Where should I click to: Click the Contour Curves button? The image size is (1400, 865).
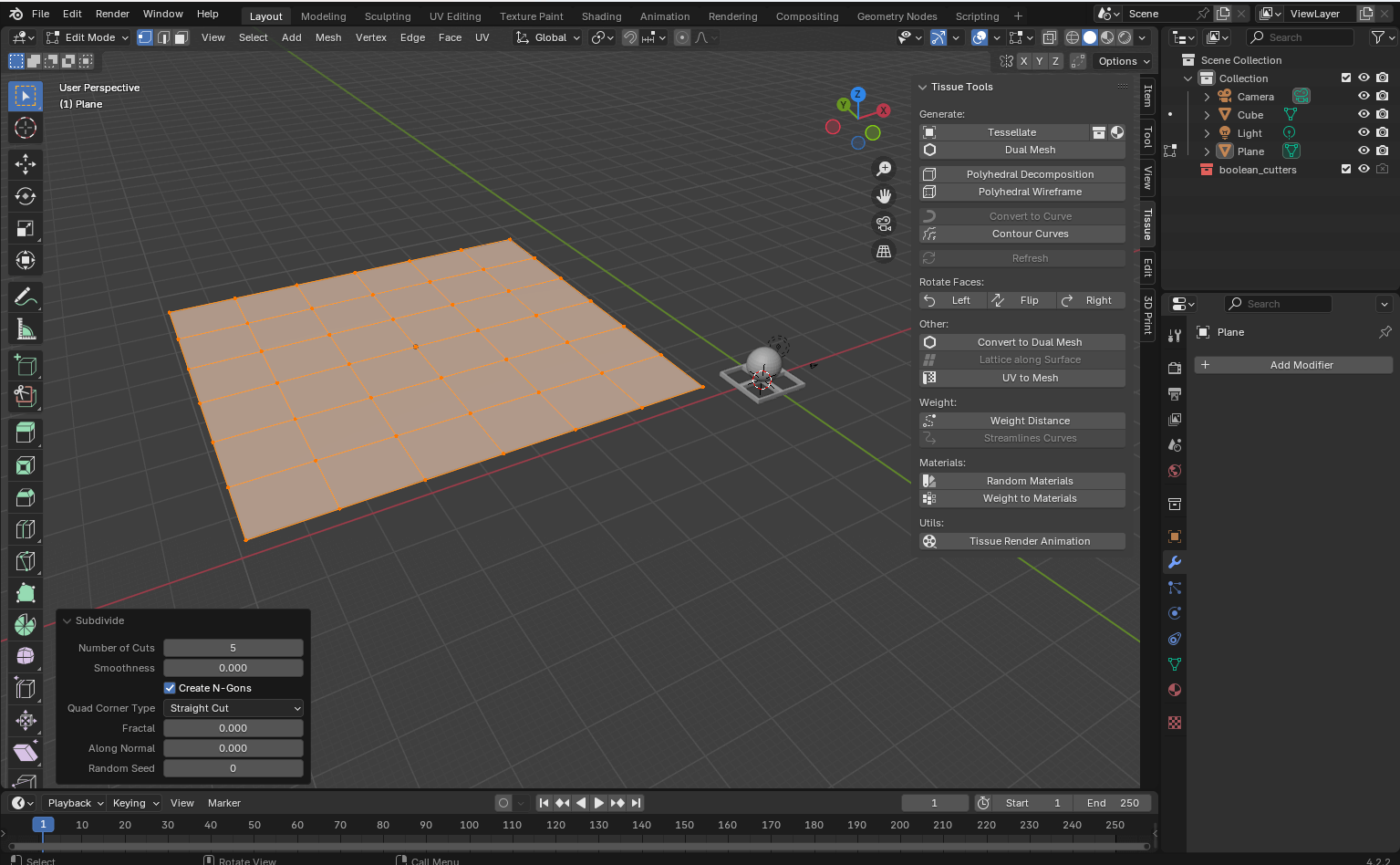pos(1022,234)
